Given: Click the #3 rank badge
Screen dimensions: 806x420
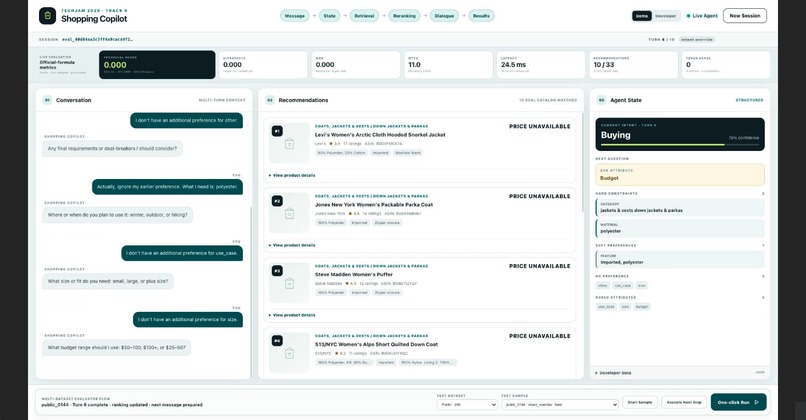Looking at the screenshot, I should pos(277,270).
